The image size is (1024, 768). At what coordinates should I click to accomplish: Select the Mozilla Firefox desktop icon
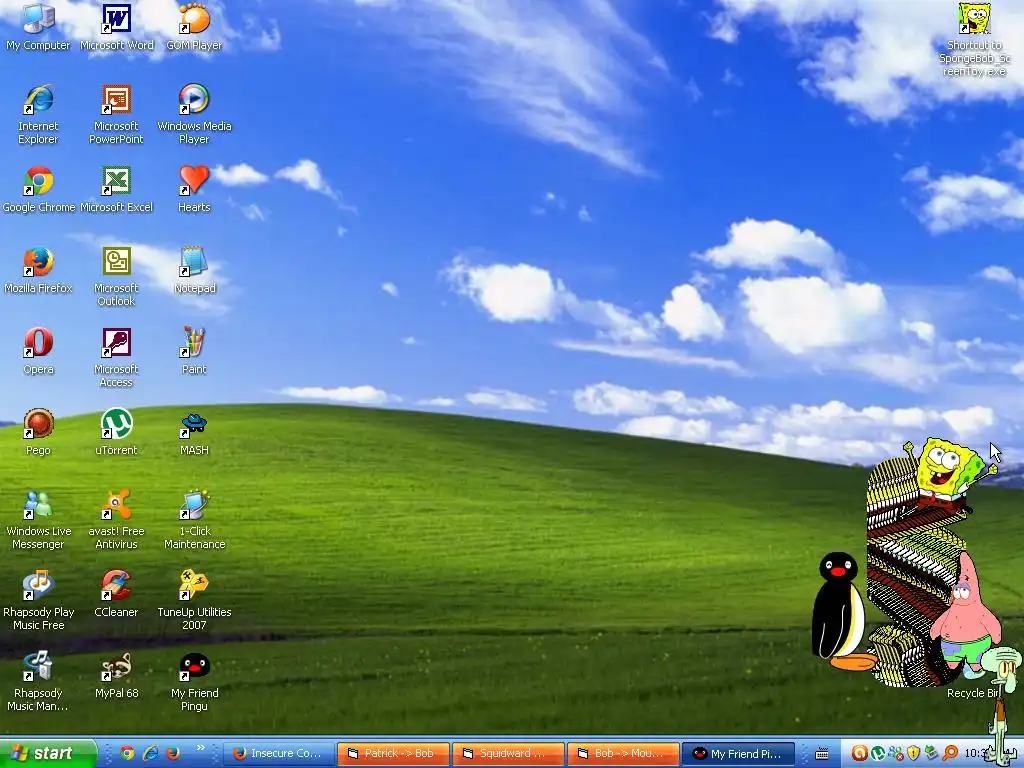(x=38, y=270)
